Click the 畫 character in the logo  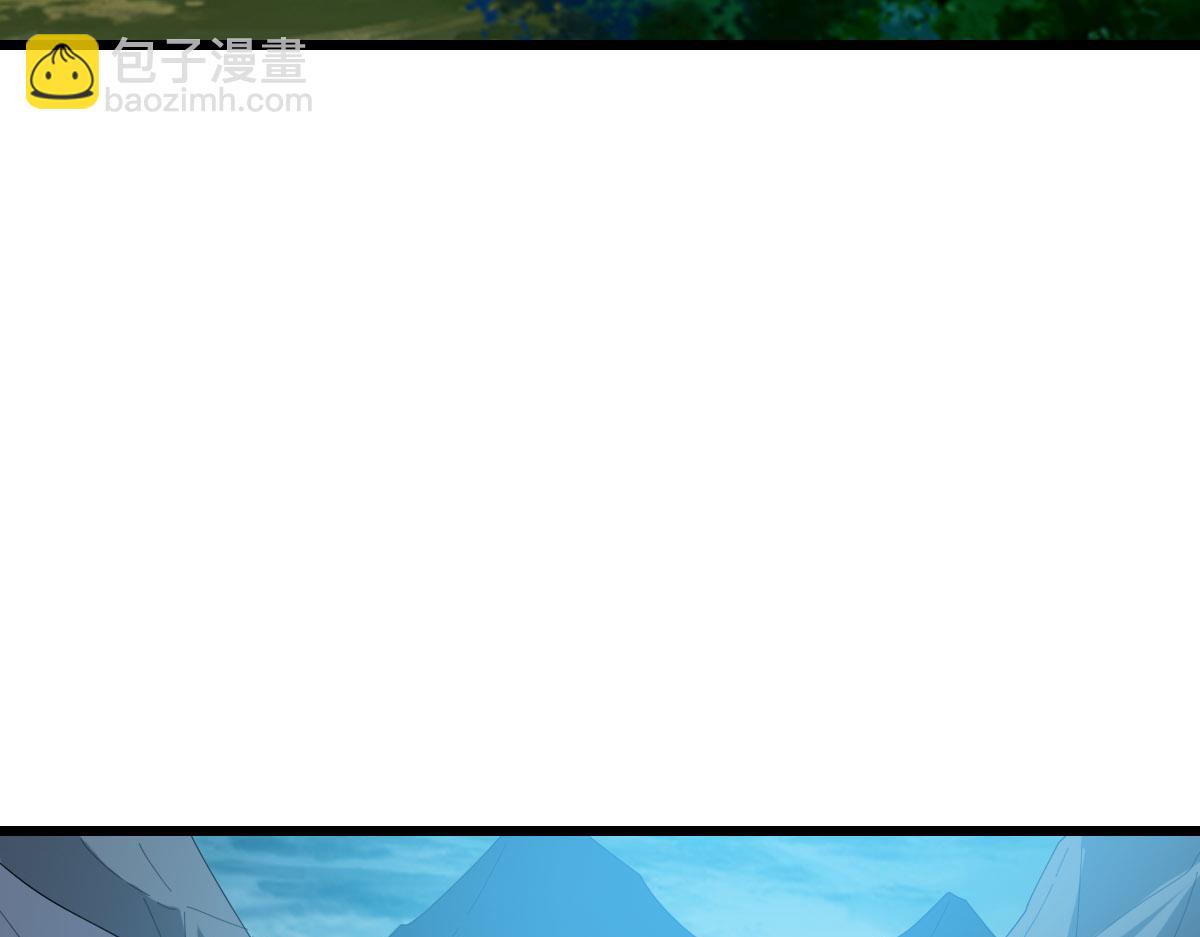pyautogui.click(x=282, y=62)
